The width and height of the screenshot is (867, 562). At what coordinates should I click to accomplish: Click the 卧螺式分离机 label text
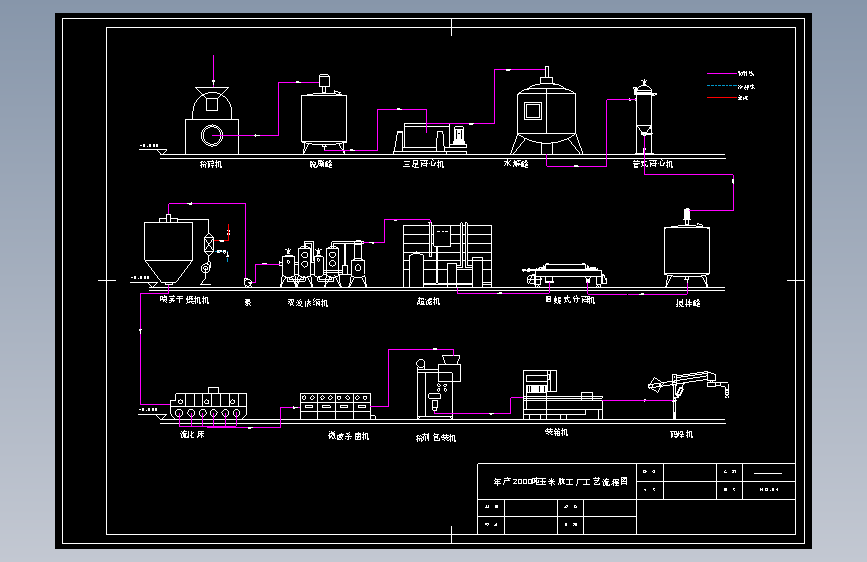click(x=570, y=300)
